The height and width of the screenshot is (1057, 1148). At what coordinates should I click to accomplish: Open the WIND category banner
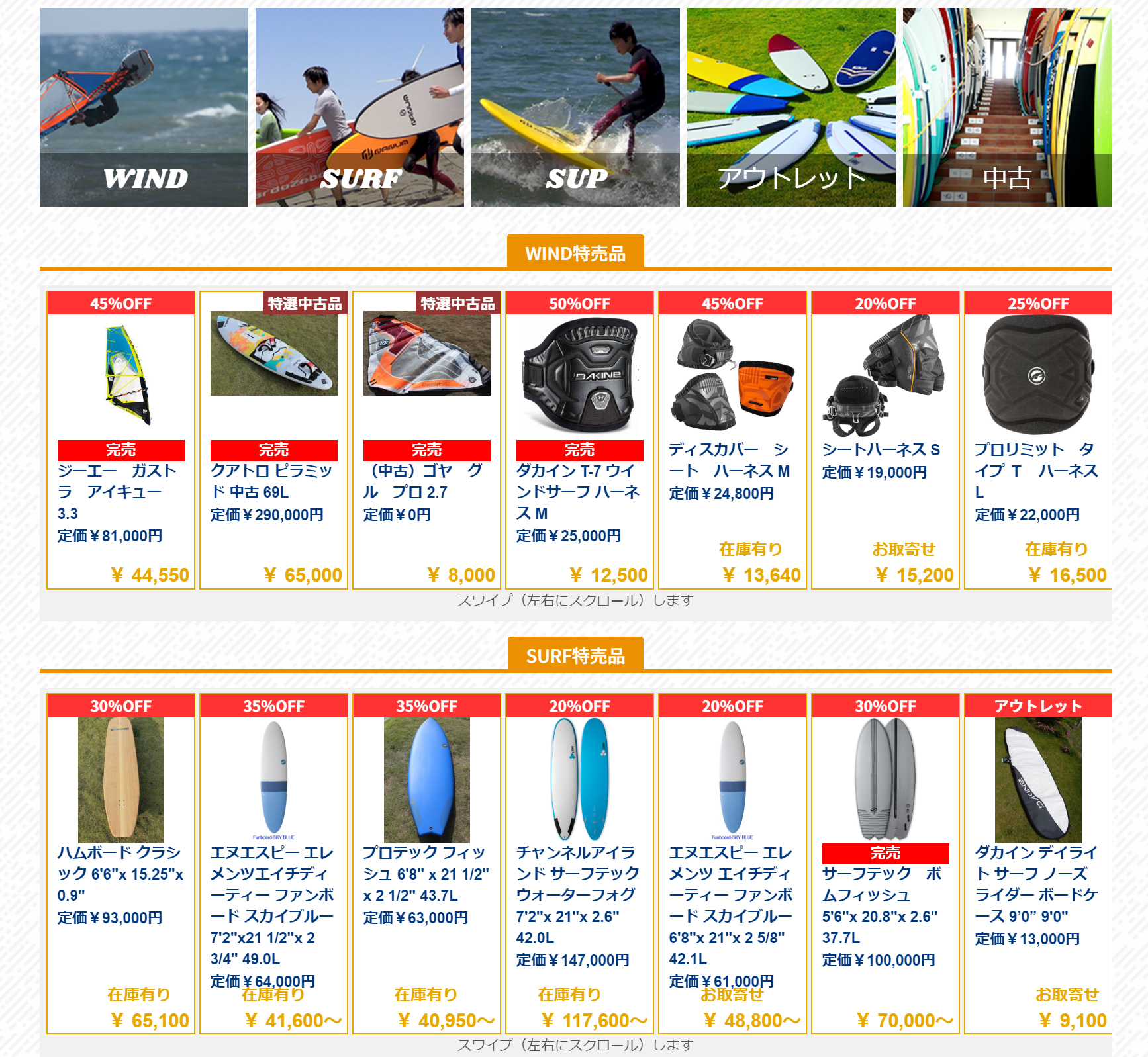tap(144, 107)
